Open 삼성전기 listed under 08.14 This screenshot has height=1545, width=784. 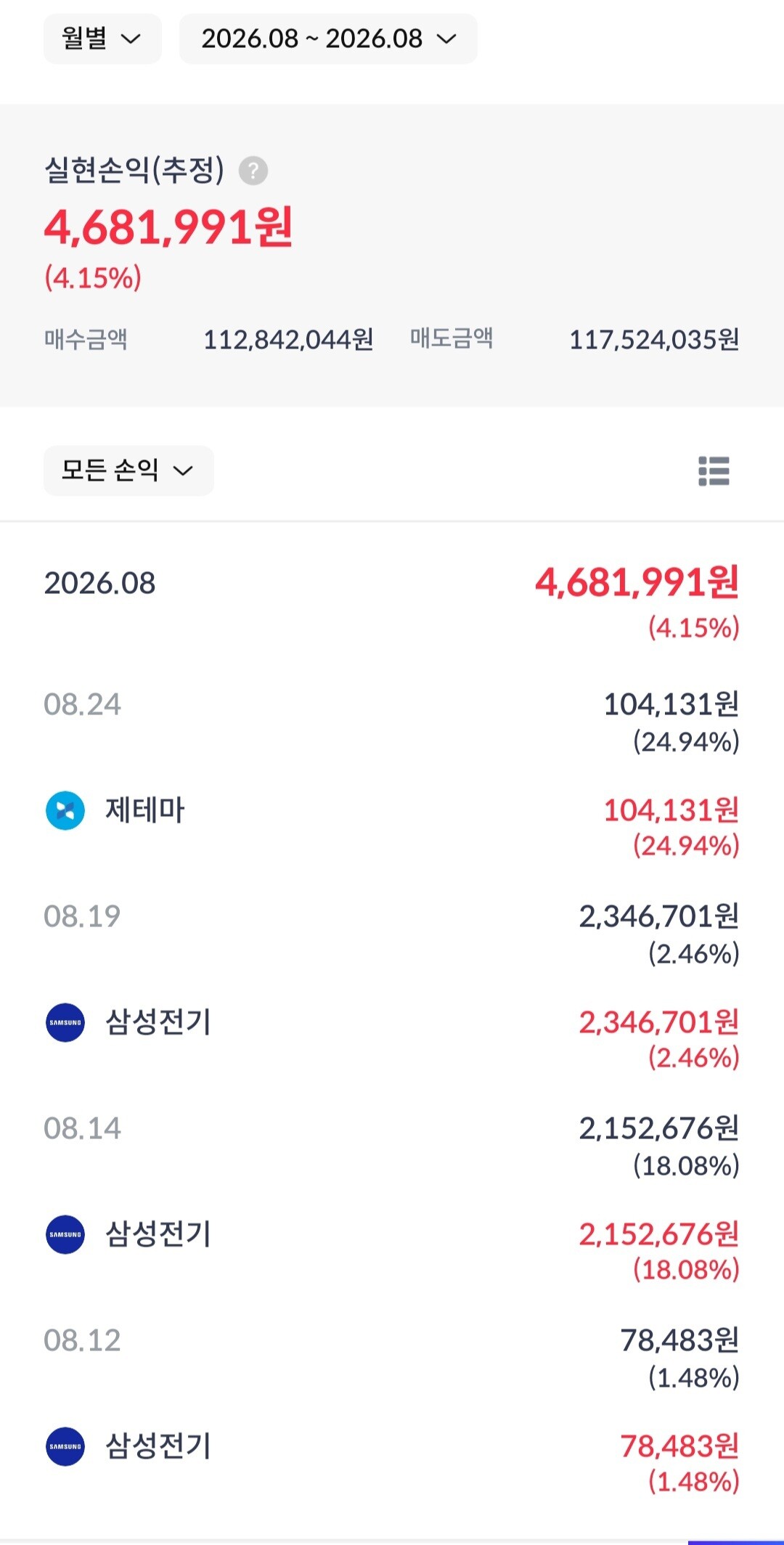tap(158, 1234)
